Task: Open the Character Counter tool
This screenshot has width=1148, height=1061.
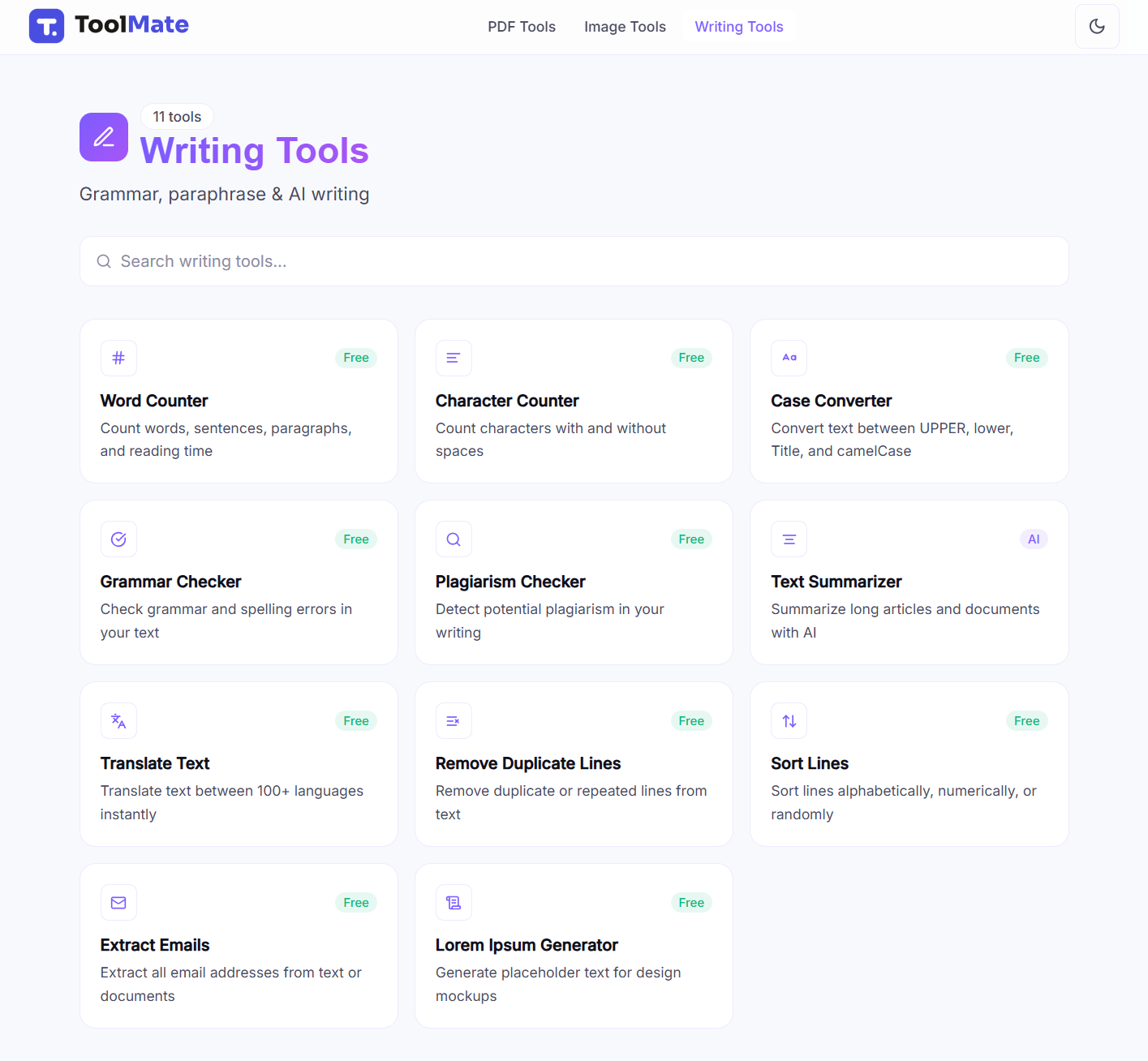Action: 574,402
